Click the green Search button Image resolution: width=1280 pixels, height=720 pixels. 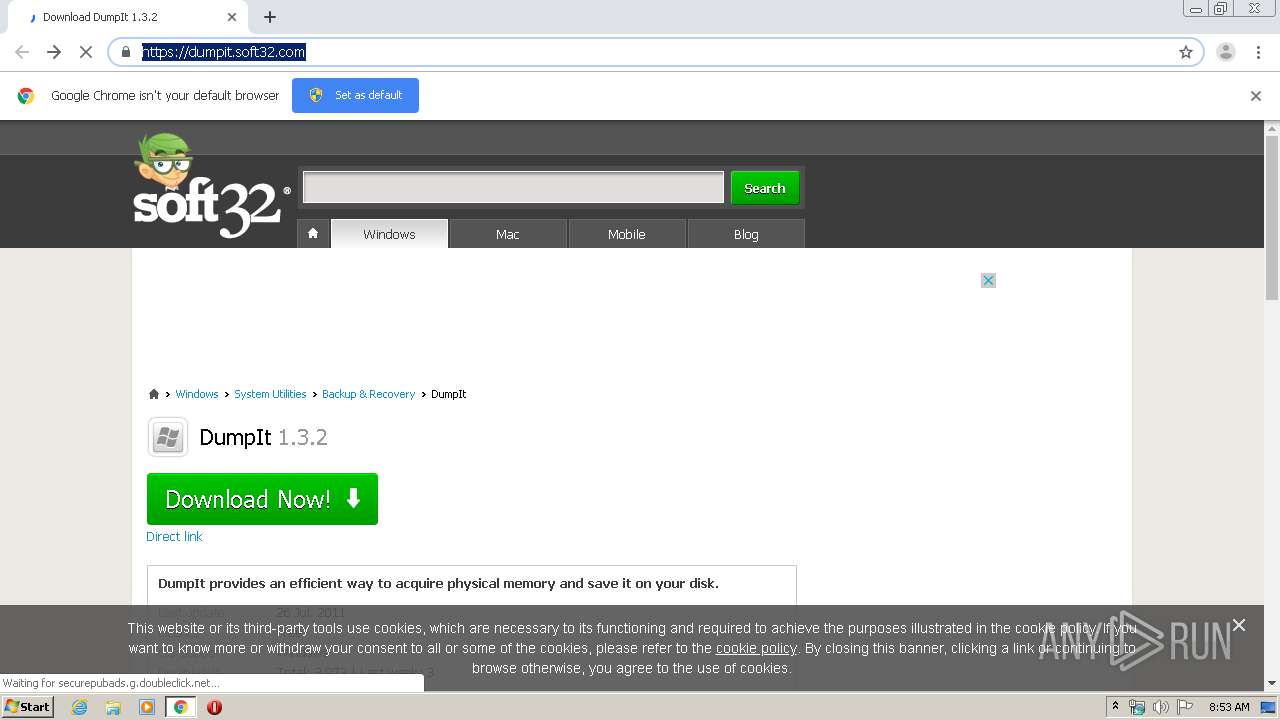(765, 188)
